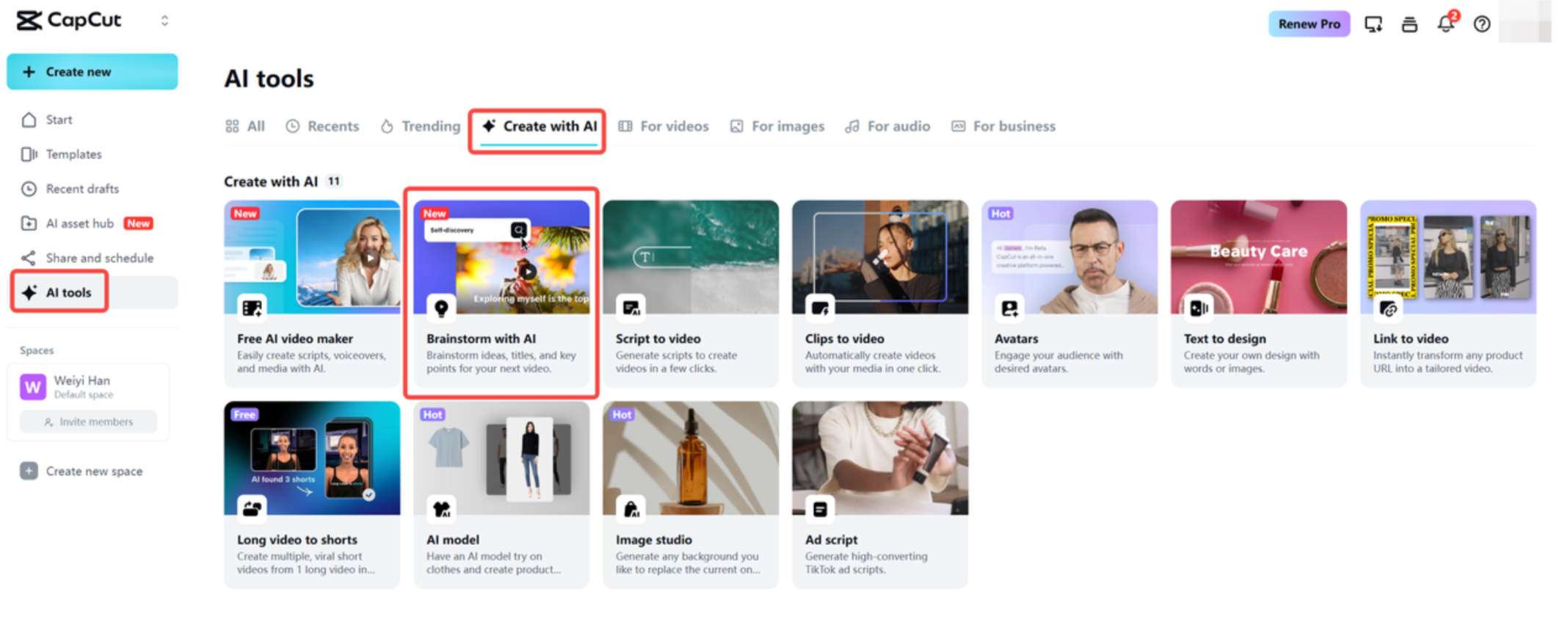This screenshot has width=1568, height=617.
Task: Click the purple W space avatar
Action: (x=33, y=386)
